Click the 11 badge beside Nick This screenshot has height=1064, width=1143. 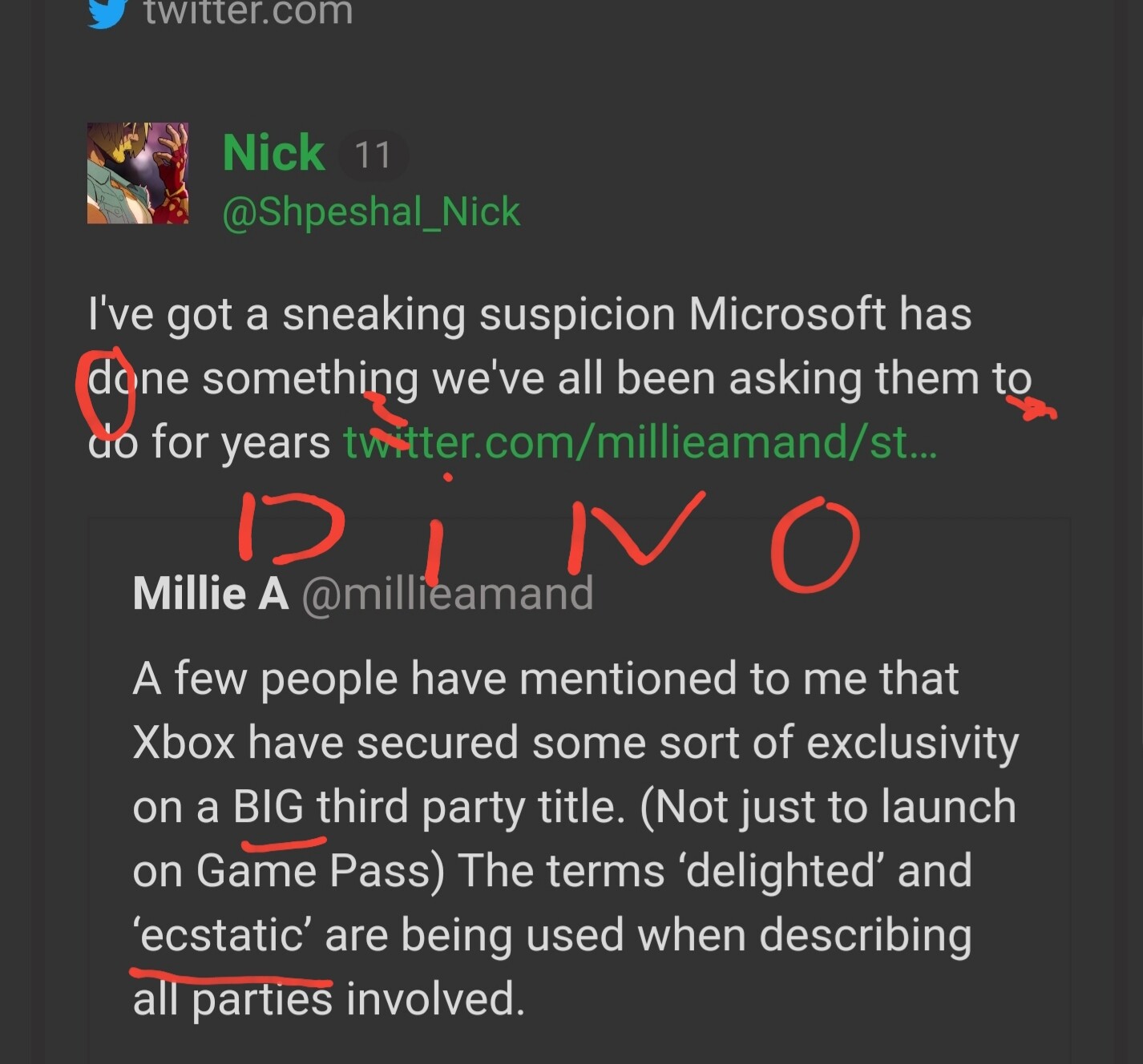(373, 155)
